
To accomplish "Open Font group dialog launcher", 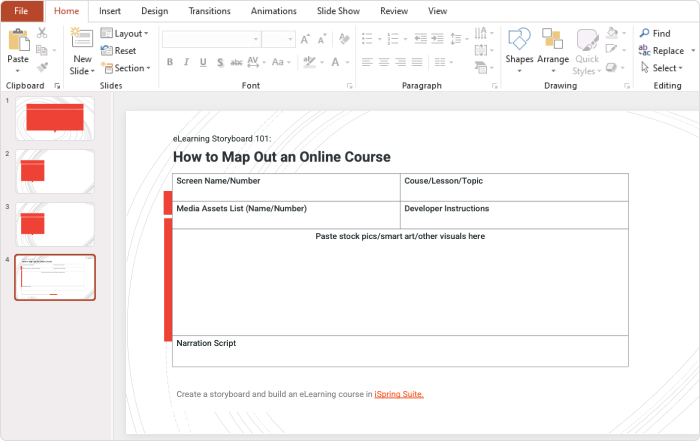I will click(350, 86).
